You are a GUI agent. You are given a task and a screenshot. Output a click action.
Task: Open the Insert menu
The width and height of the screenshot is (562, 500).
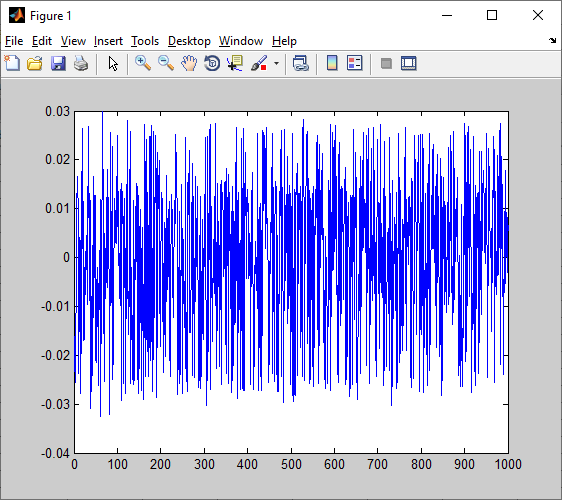108,41
